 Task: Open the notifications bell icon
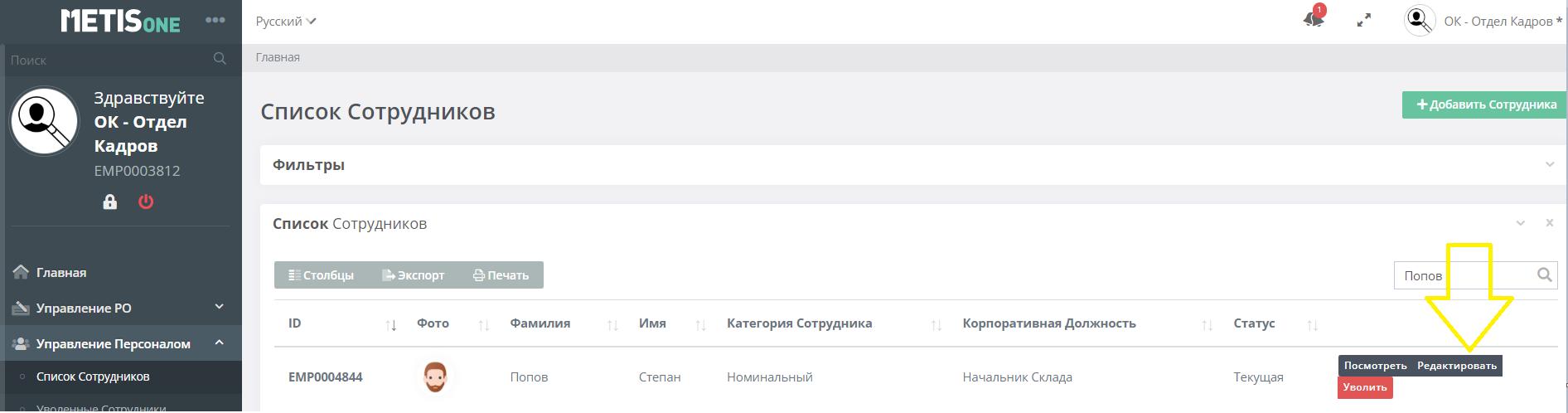[1313, 20]
